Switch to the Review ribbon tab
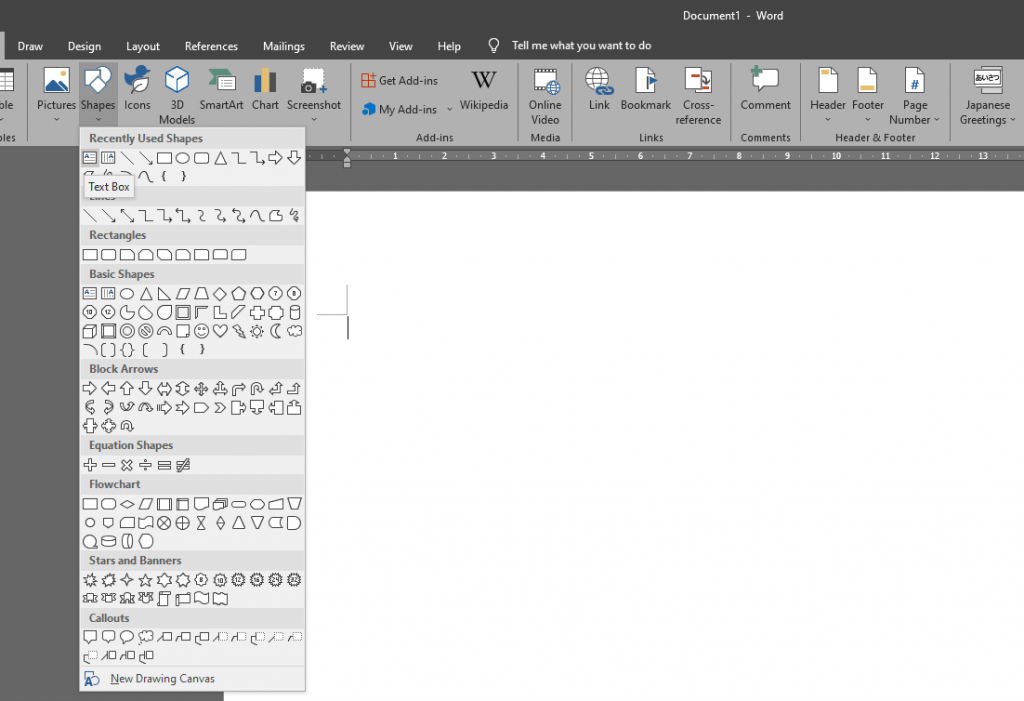1024x701 pixels. click(346, 46)
